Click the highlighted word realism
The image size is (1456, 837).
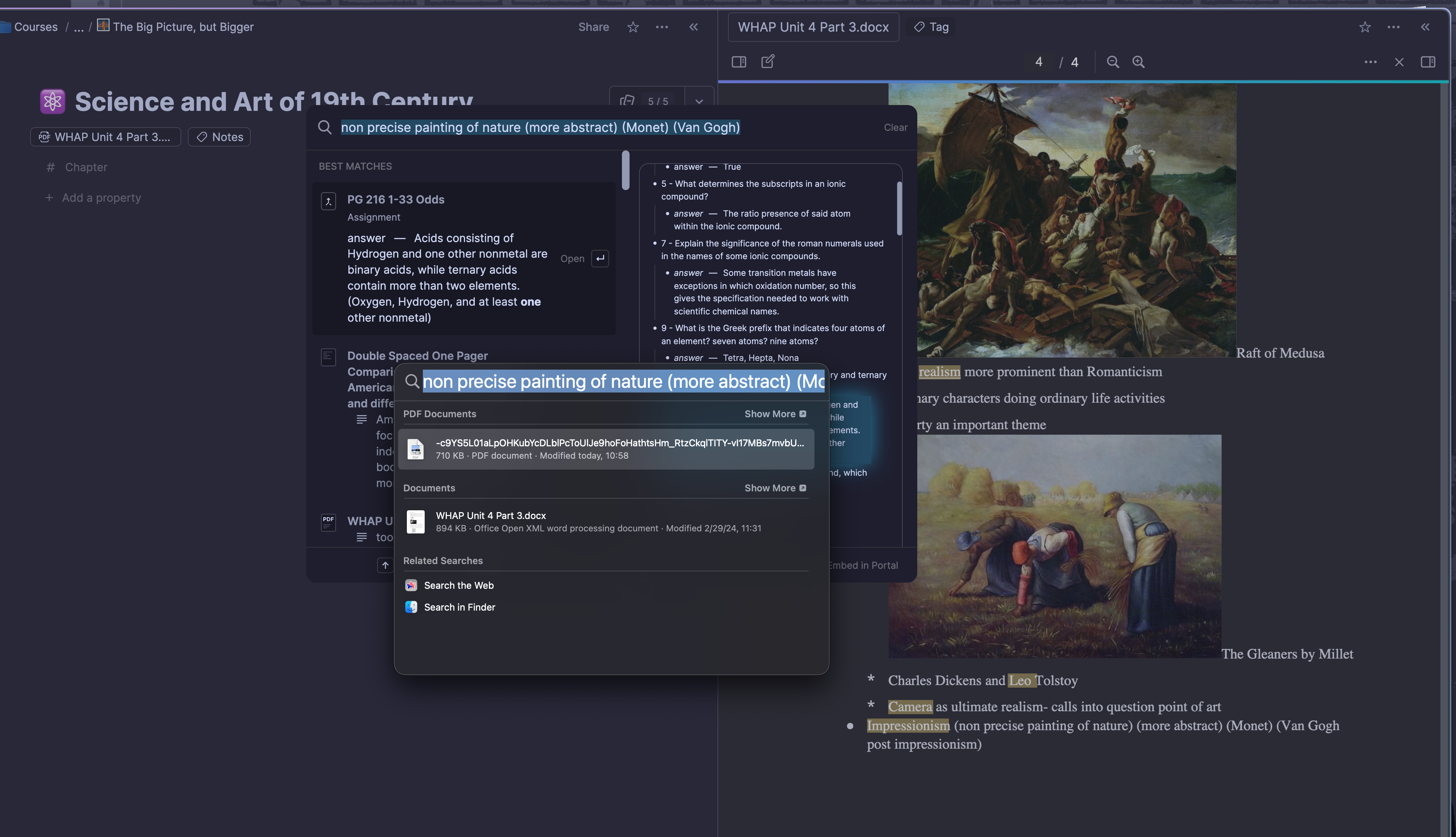939,372
